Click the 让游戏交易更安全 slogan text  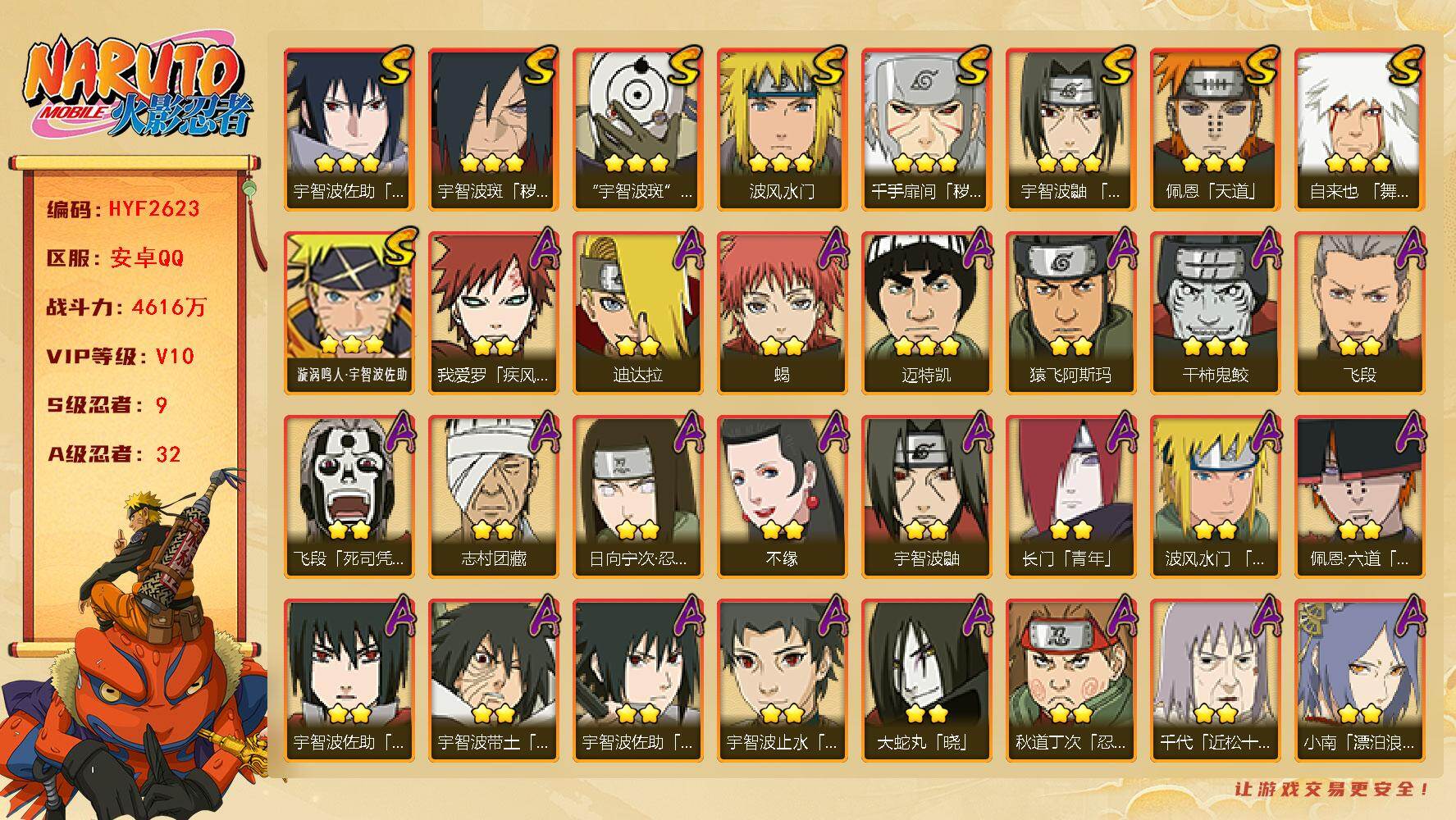pos(1332,789)
